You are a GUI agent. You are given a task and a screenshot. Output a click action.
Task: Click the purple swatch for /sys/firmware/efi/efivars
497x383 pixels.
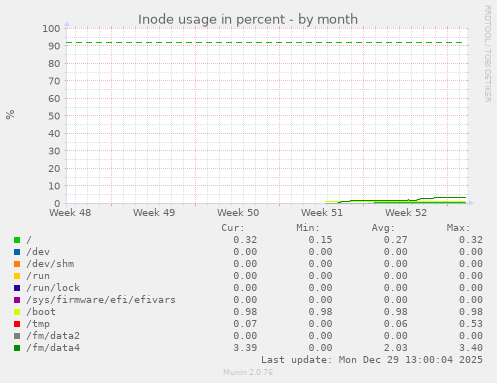(17, 300)
